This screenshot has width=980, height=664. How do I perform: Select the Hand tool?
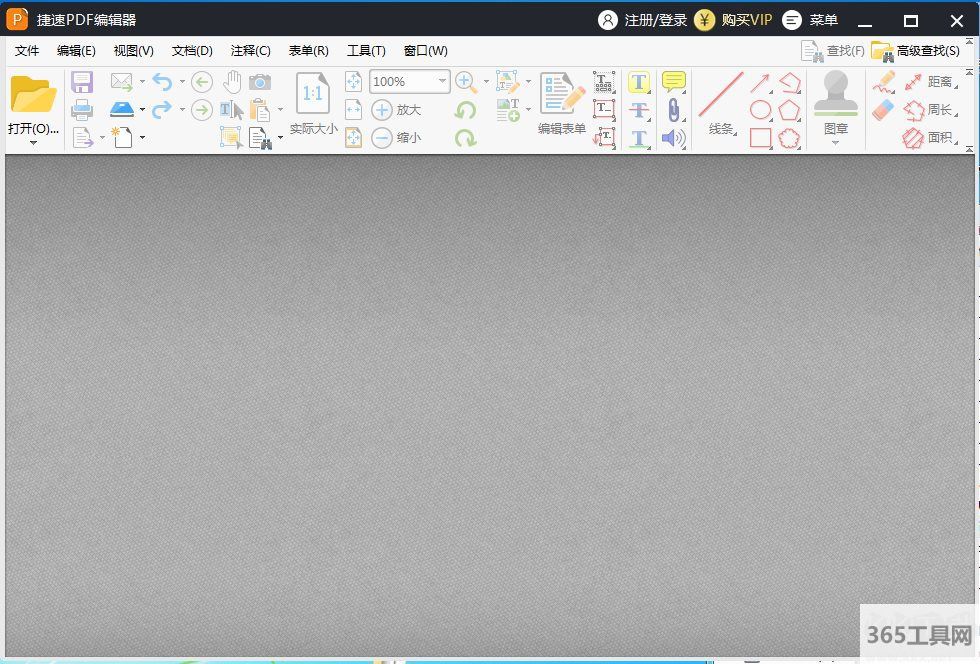click(232, 82)
